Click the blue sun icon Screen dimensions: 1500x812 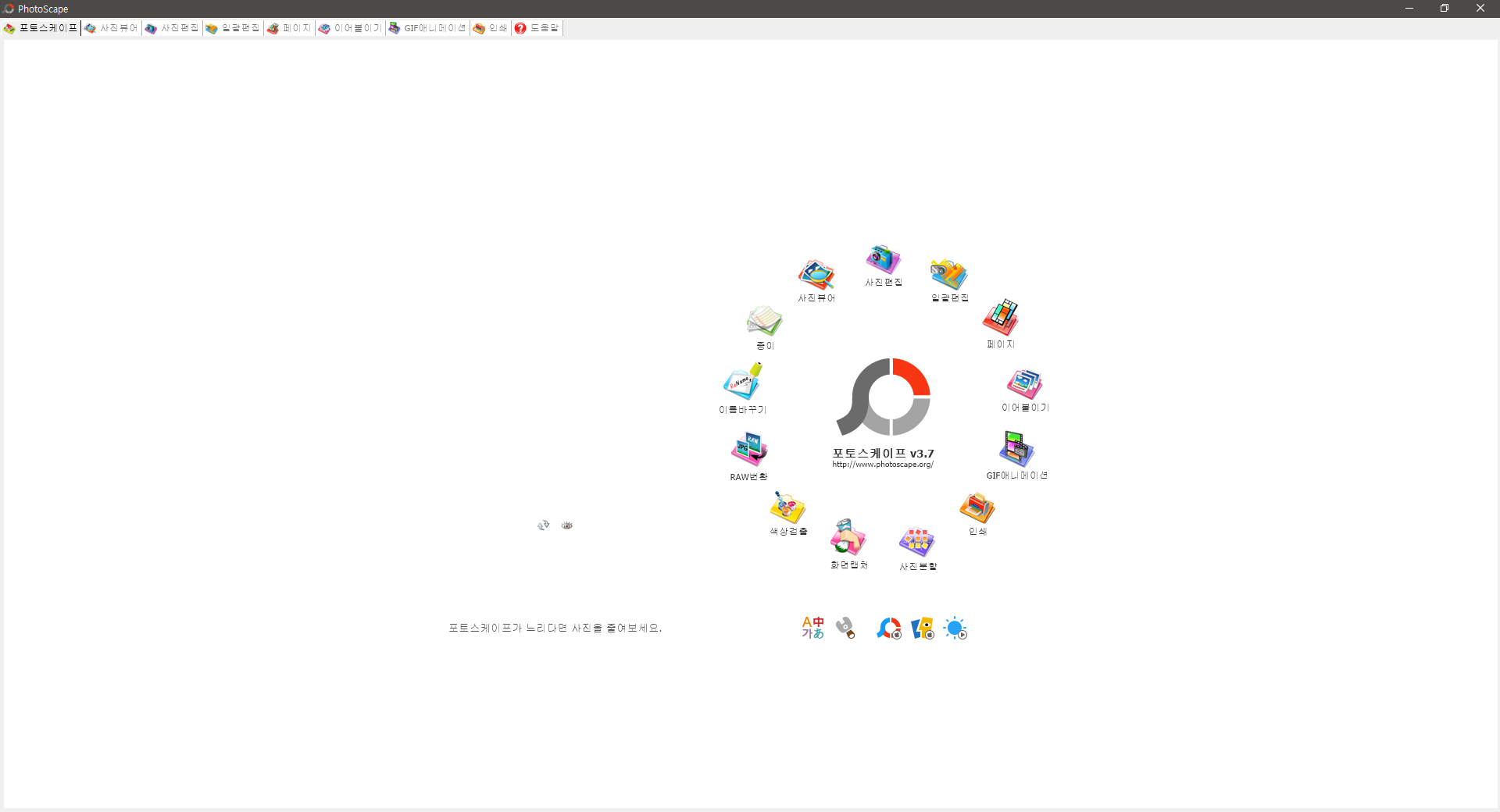[955, 628]
